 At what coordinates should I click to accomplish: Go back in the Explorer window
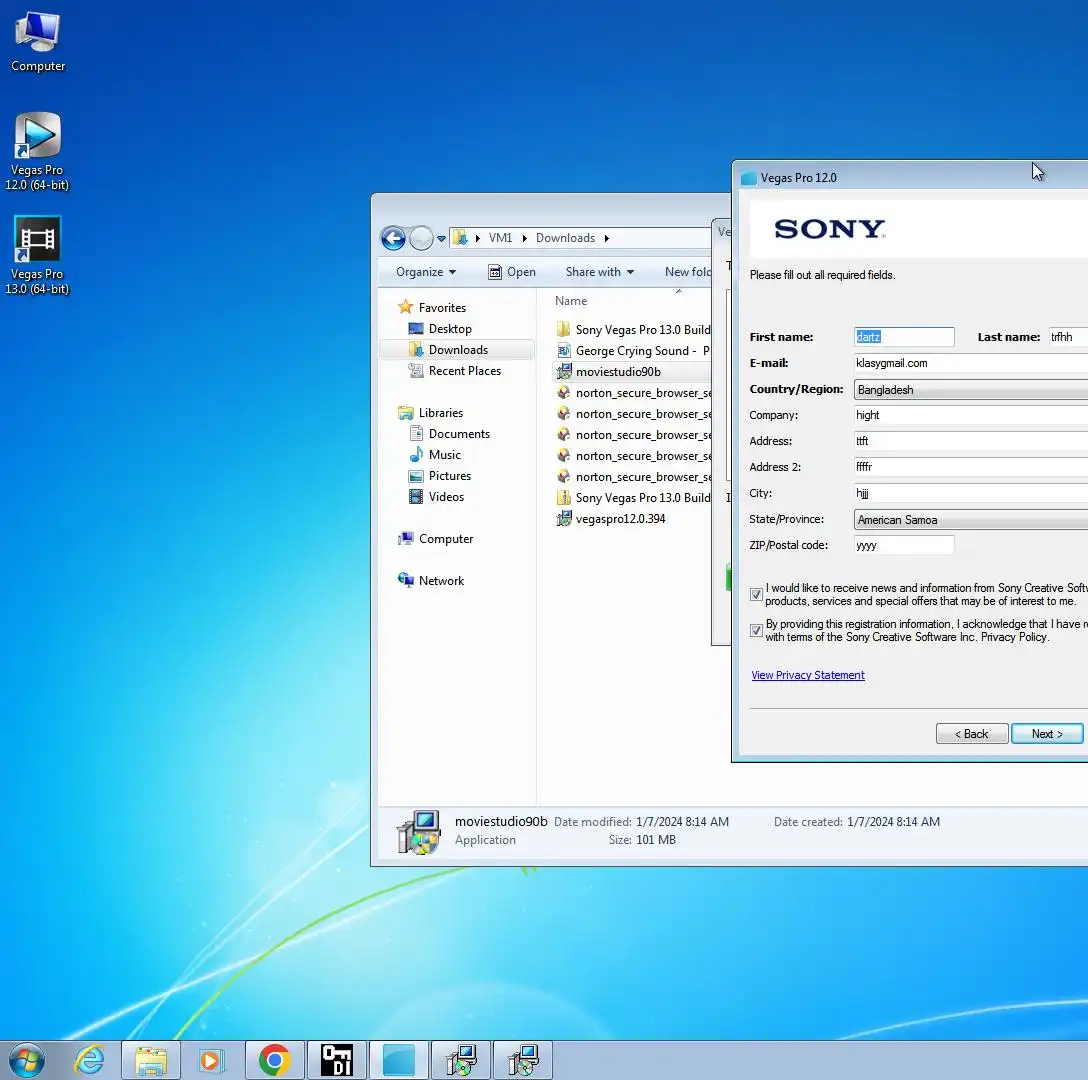393,238
